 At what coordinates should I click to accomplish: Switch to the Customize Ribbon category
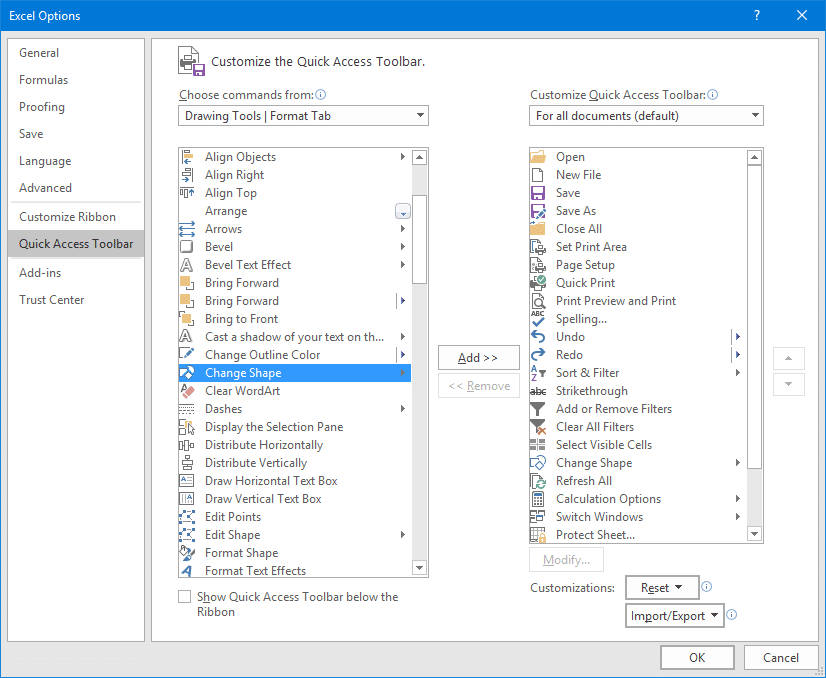pos(67,217)
